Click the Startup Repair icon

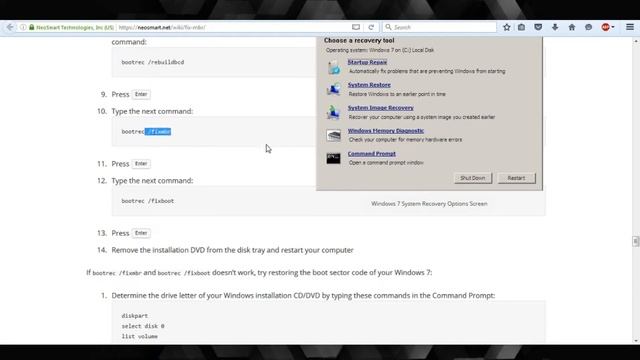pyautogui.click(x=333, y=67)
